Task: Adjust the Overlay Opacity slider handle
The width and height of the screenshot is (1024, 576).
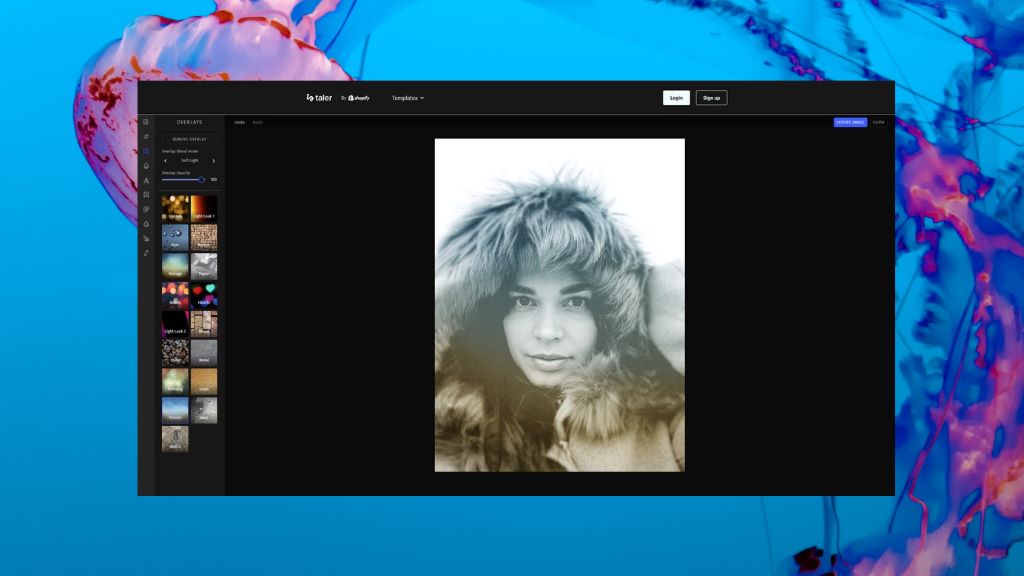Action: tap(201, 180)
